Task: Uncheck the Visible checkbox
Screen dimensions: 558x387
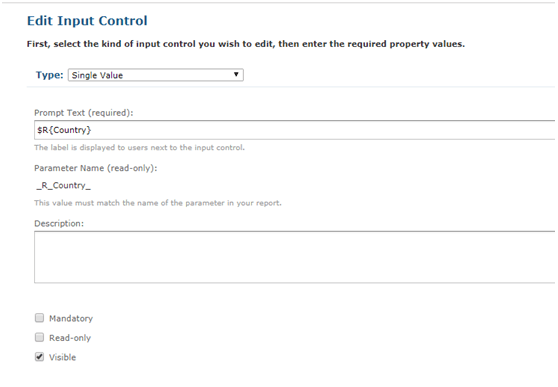Action: point(39,357)
